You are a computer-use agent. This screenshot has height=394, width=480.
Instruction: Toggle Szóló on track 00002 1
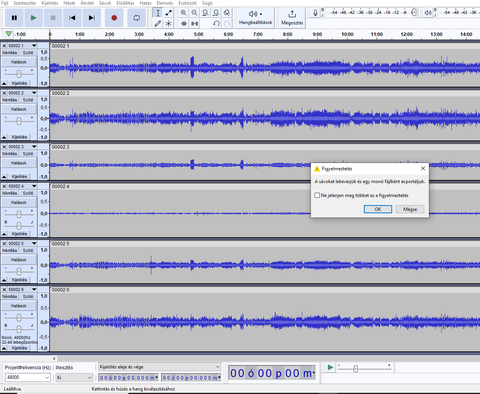click(x=28, y=53)
